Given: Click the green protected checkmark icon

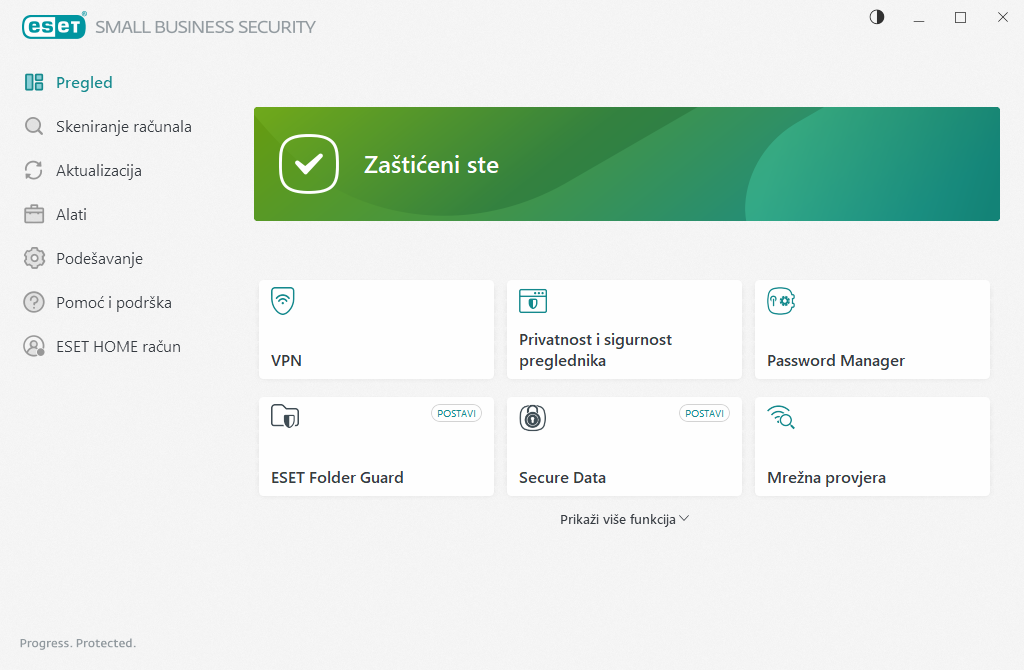Looking at the screenshot, I should point(310,164).
